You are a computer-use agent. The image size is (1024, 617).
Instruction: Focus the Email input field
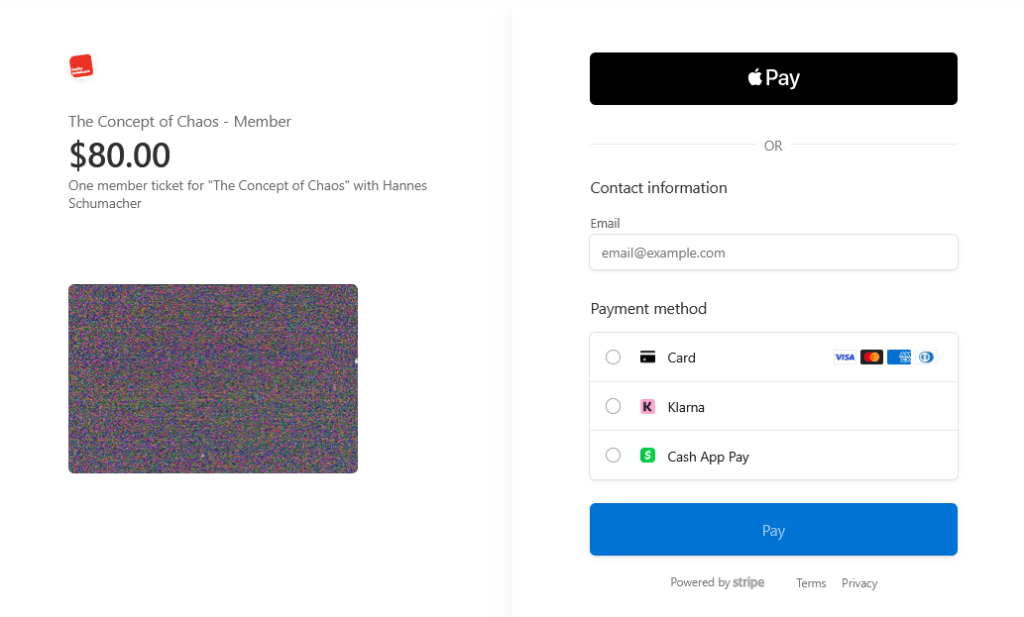click(x=773, y=253)
